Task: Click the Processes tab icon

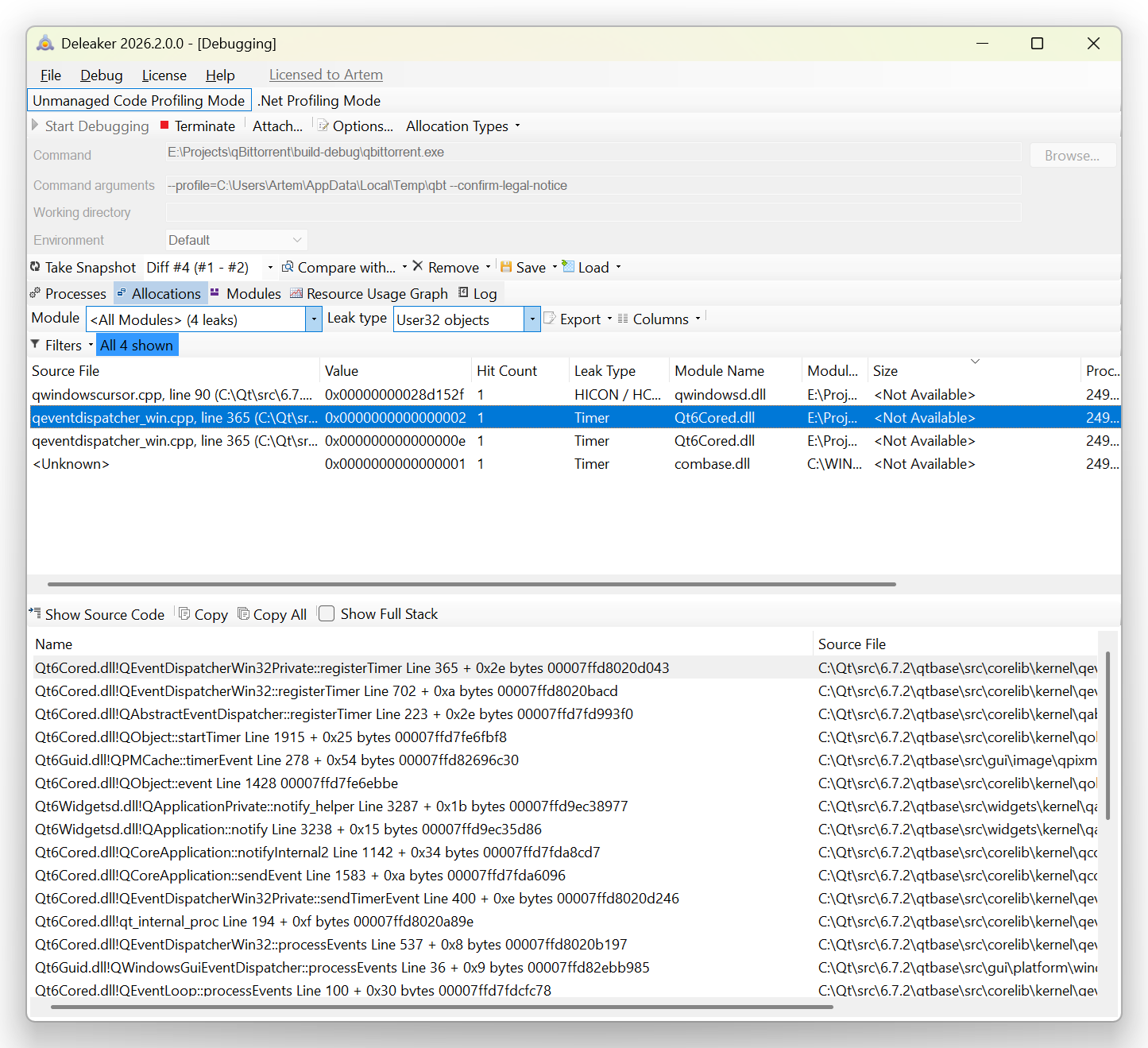Action: [x=35, y=293]
